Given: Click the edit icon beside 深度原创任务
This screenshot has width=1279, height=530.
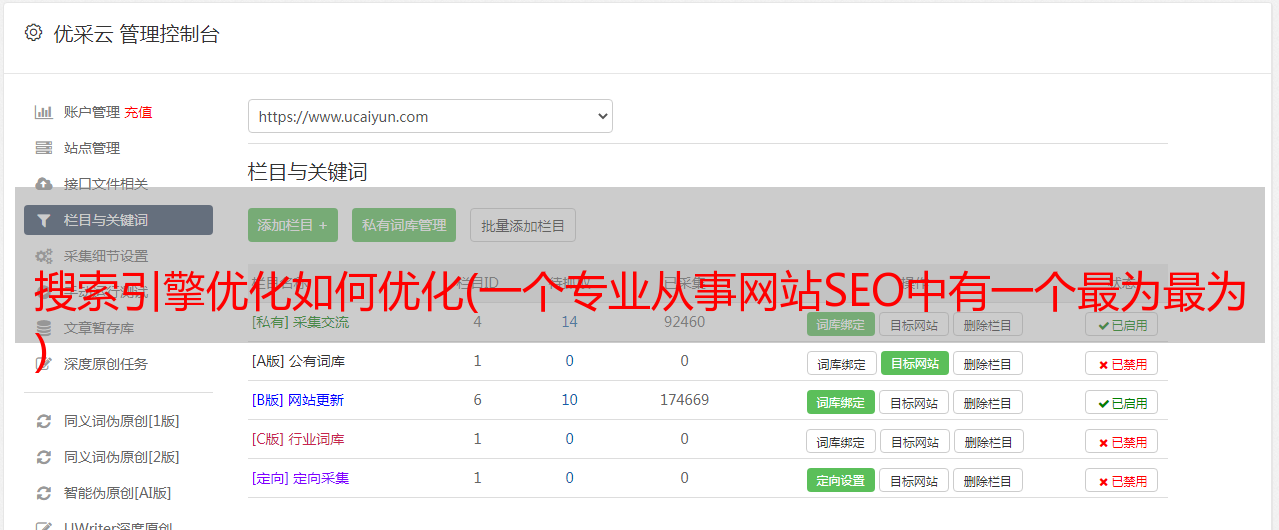Looking at the screenshot, I should coord(43,364).
